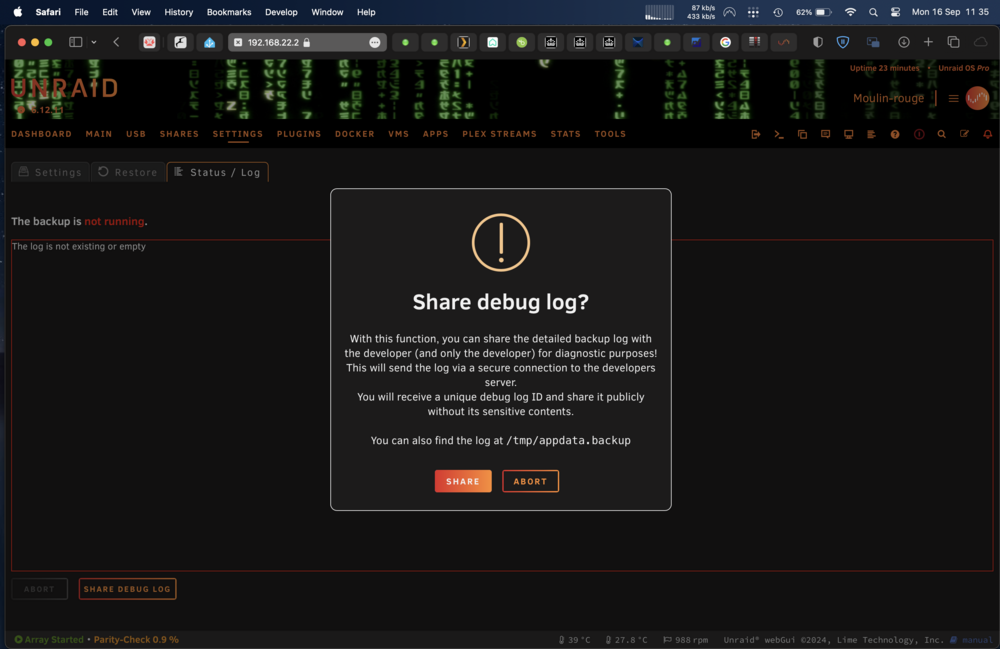Open the Unraid account hamburger menu

pyautogui.click(x=953, y=98)
